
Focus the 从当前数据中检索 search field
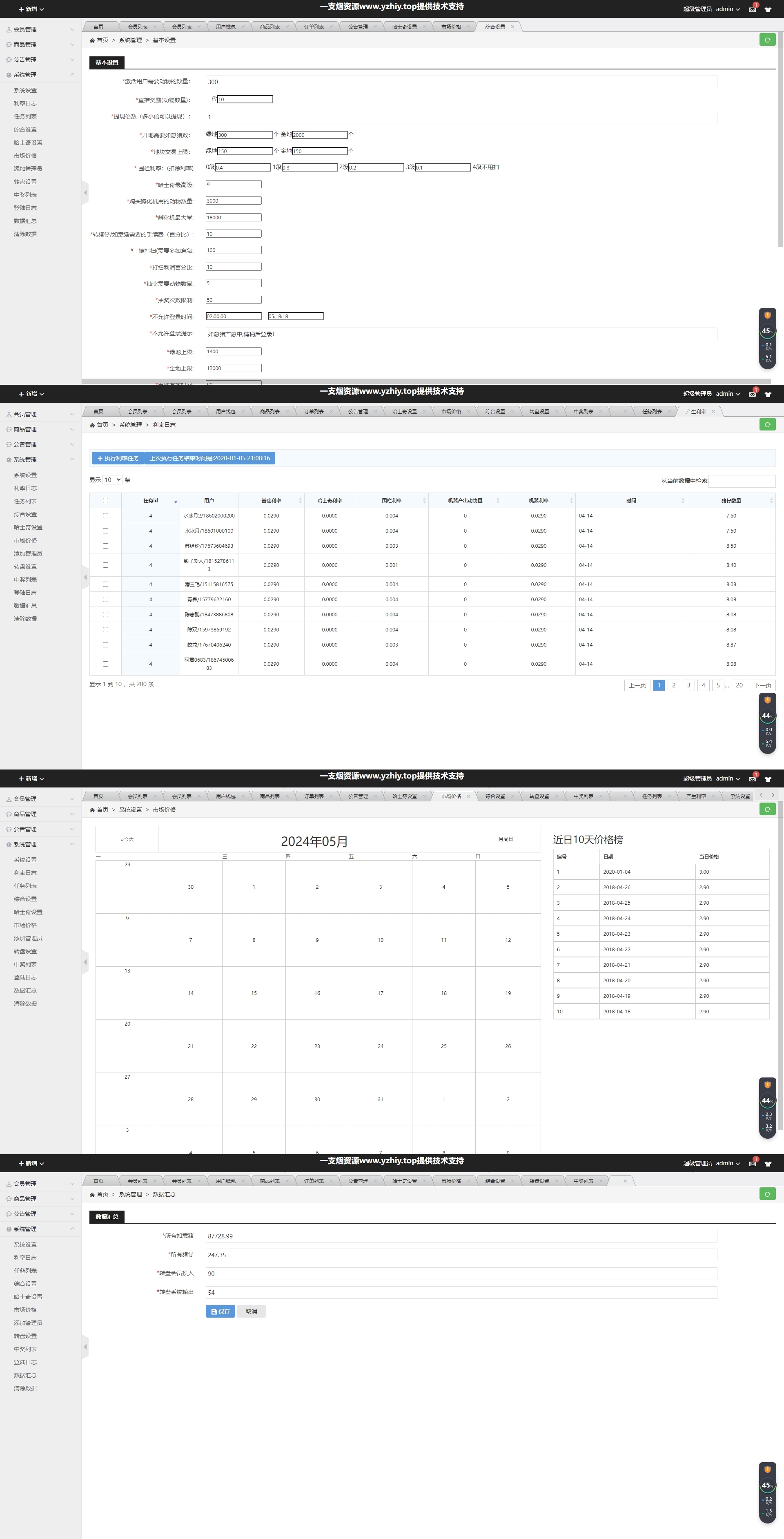tap(742, 481)
